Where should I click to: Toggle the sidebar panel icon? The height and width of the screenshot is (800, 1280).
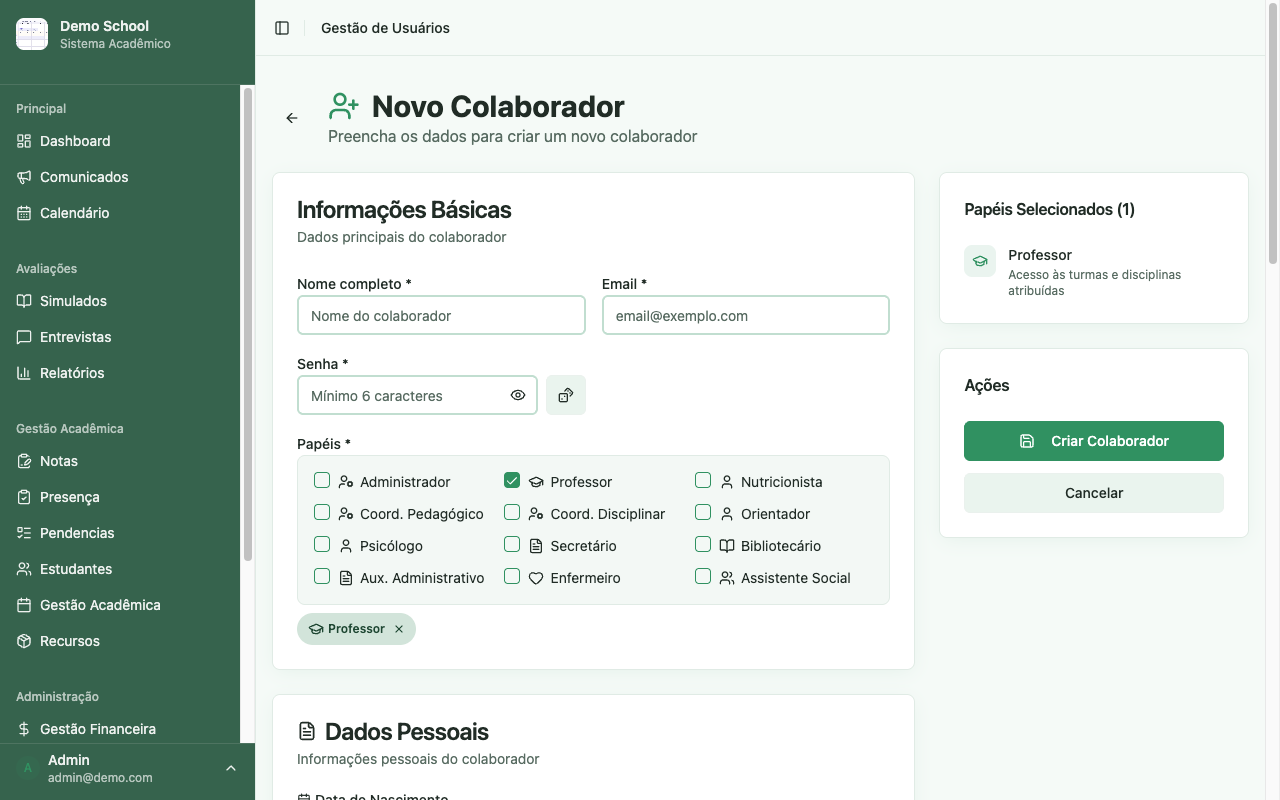click(282, 28)
